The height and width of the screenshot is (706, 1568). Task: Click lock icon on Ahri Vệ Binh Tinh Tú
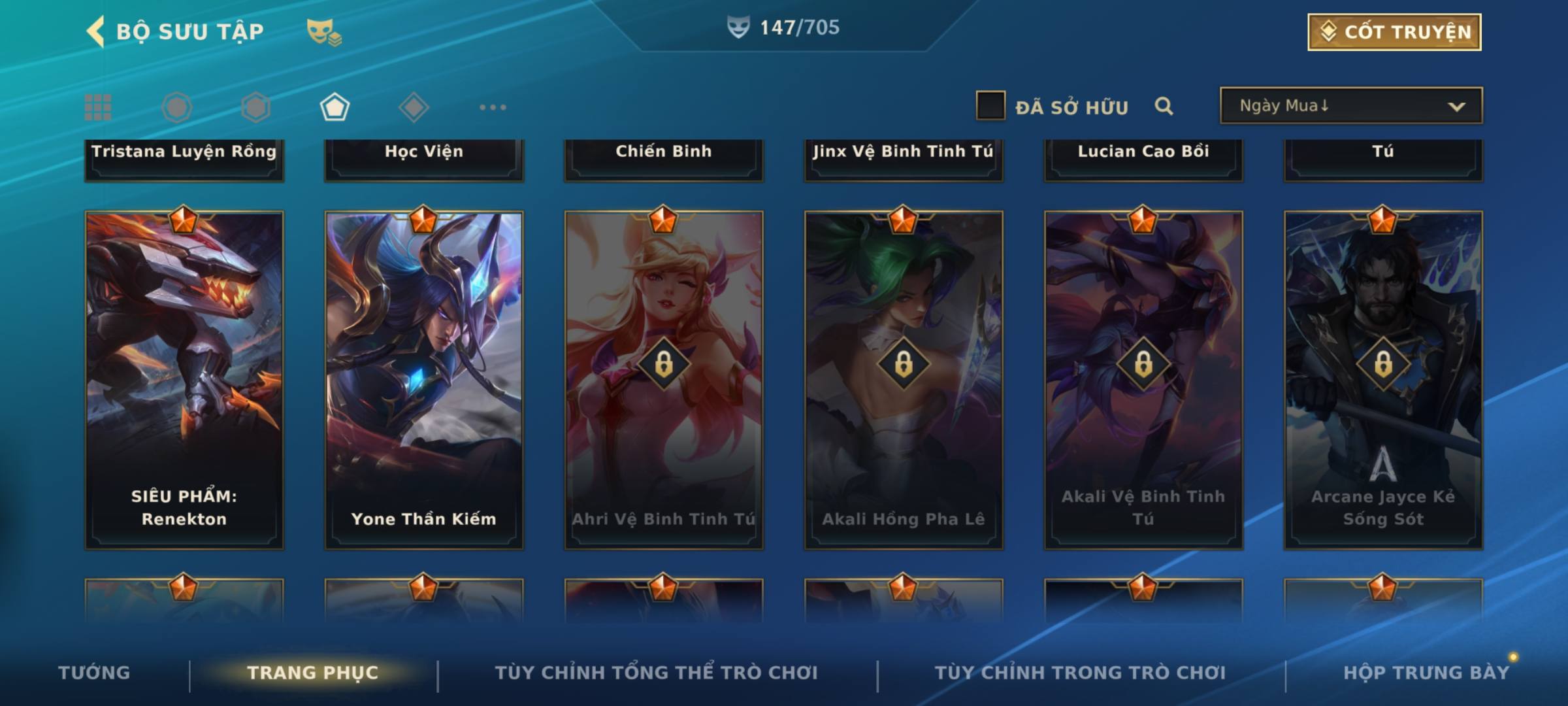coord(664,363)
